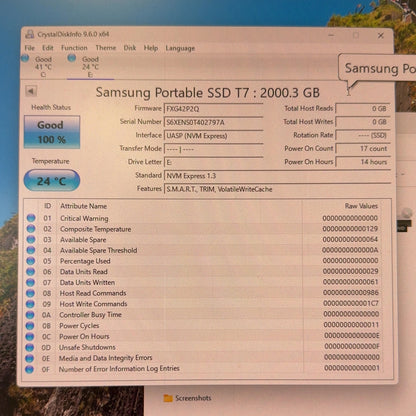
Task: Click the Percentage Used status orb
Action: click(31, 261)
